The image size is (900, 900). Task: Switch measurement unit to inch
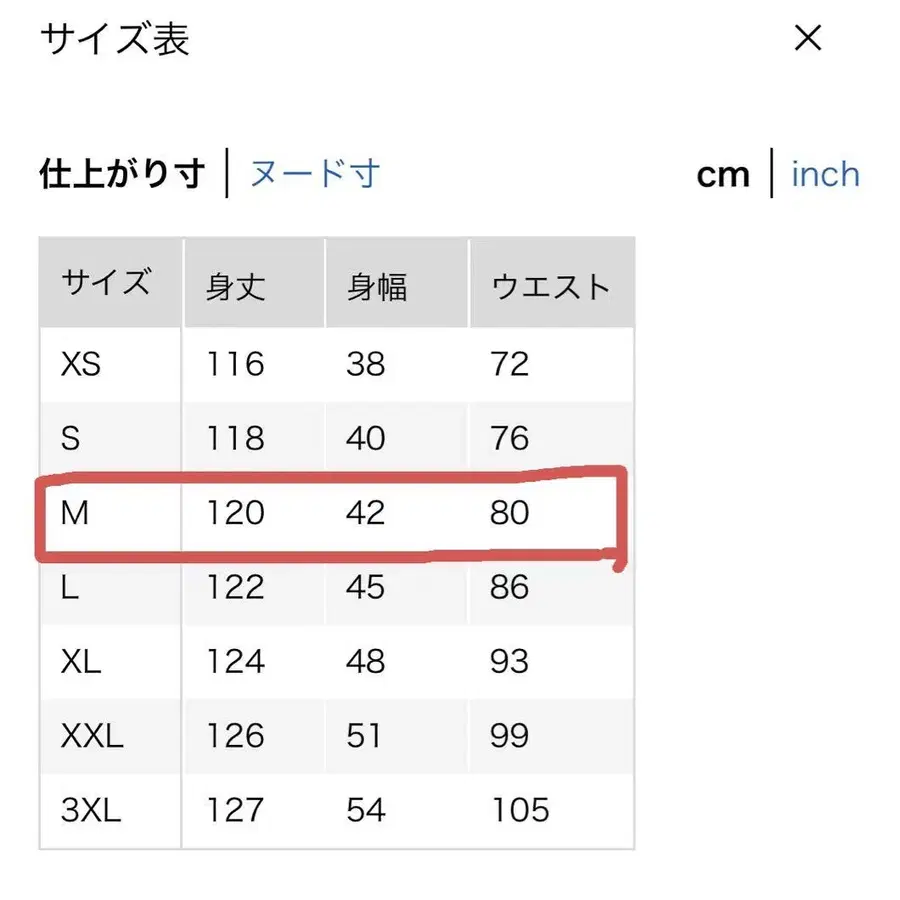(x=825, y=175)
